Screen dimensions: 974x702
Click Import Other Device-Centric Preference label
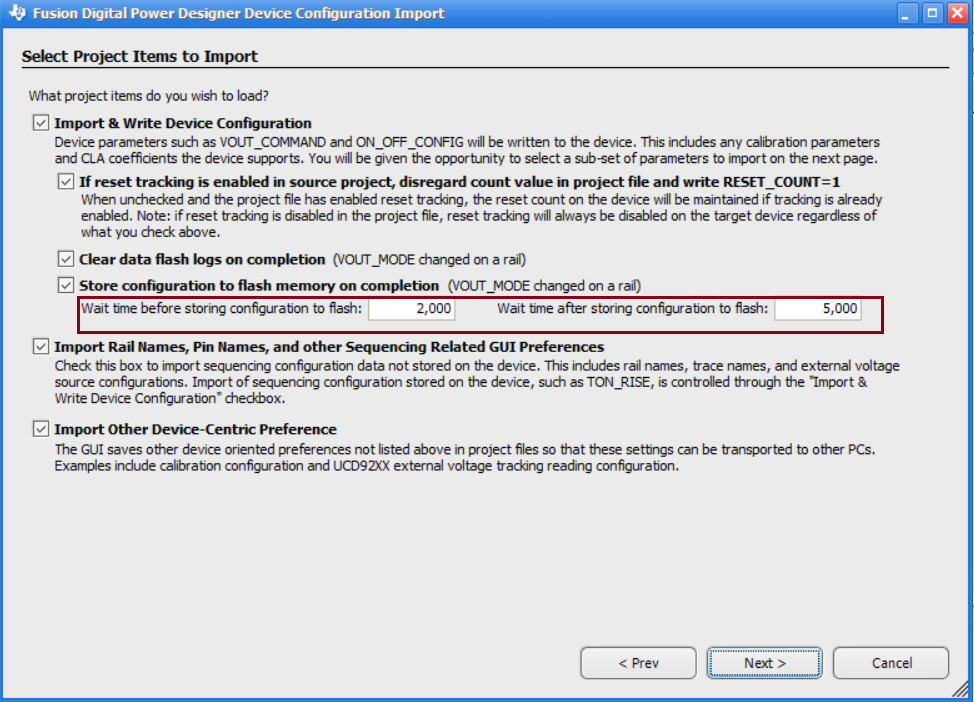(195, 429)
